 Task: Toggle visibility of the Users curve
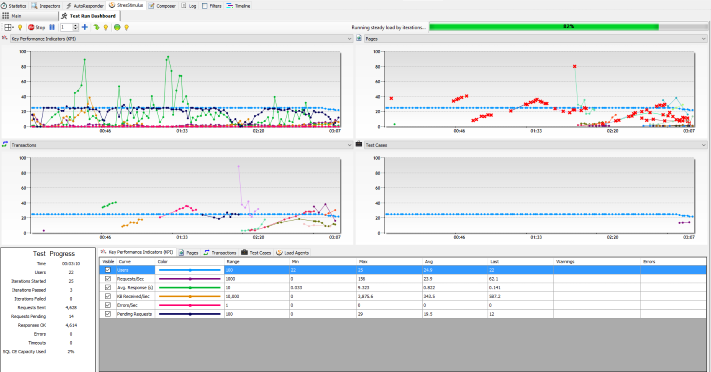tap(108, 270)
